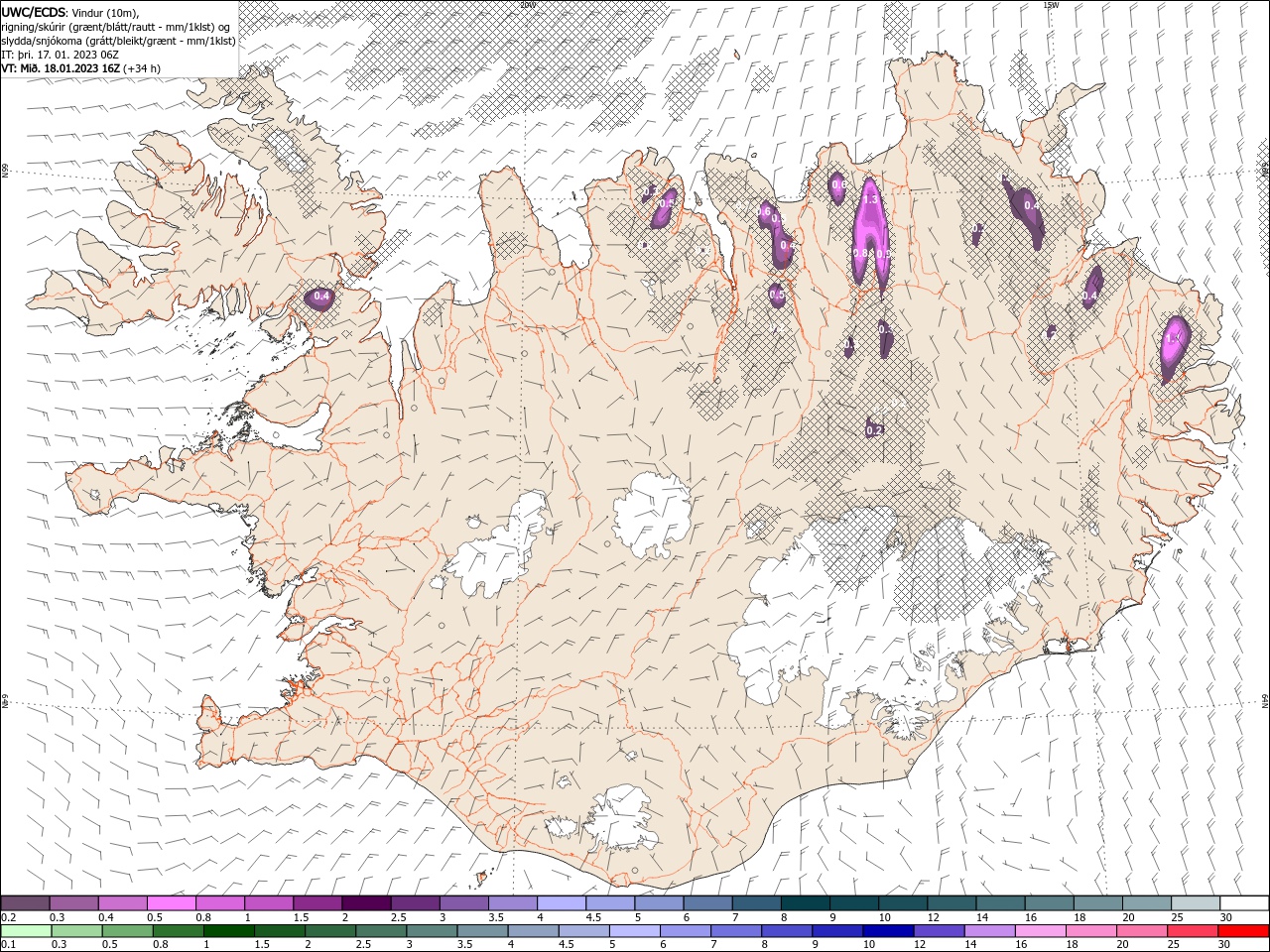Click the bright magenta 0.5 swatch in the snow legend

click(x=172, y=903)
